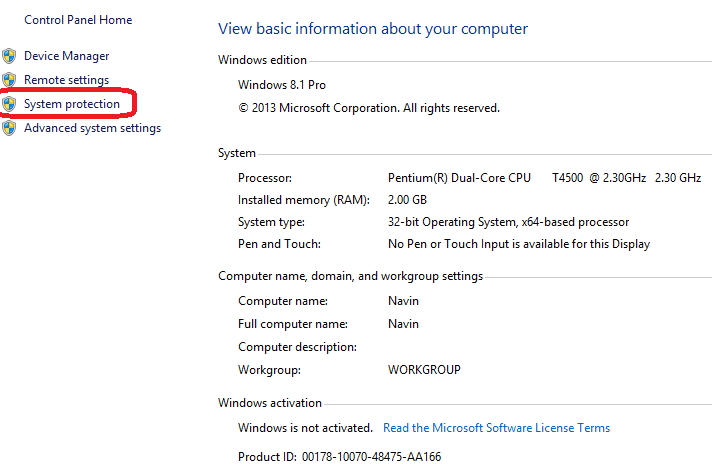This screenshot has height=464, width=712.
Task: Click the Computer description label
Action: tap(297, 347)
